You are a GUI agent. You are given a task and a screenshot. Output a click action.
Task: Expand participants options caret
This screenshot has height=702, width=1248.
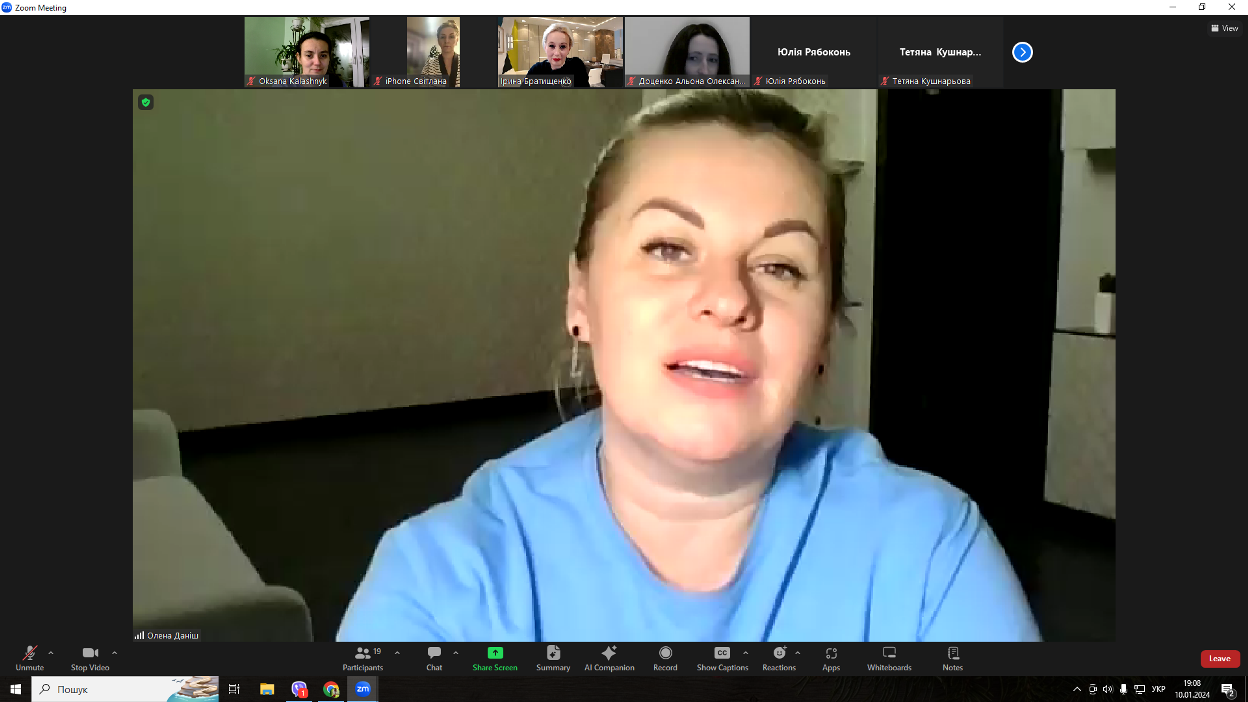[397, 653]
